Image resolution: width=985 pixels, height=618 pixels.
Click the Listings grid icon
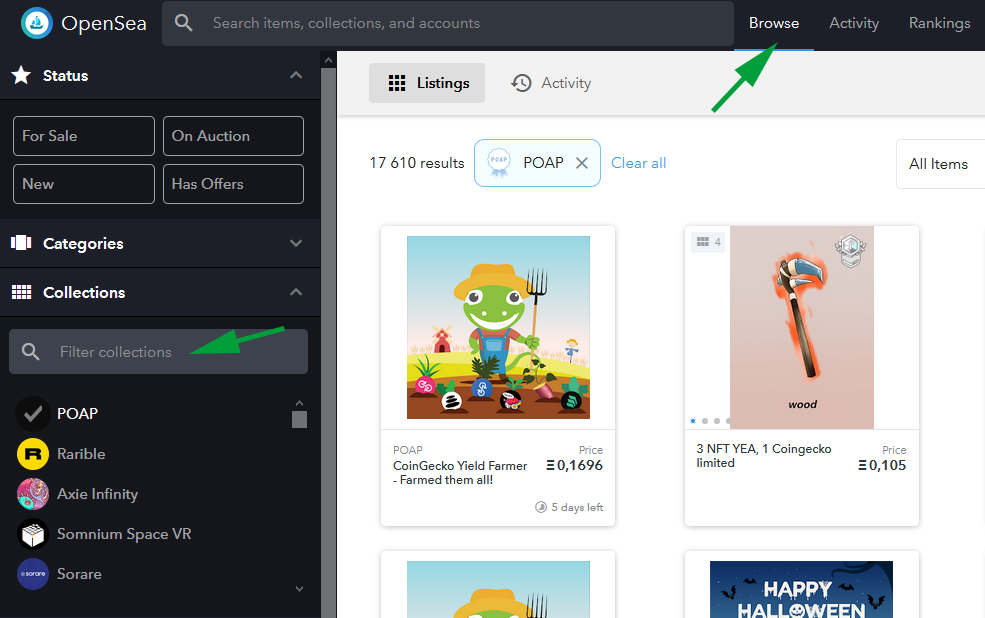click(x=397, y=83)
